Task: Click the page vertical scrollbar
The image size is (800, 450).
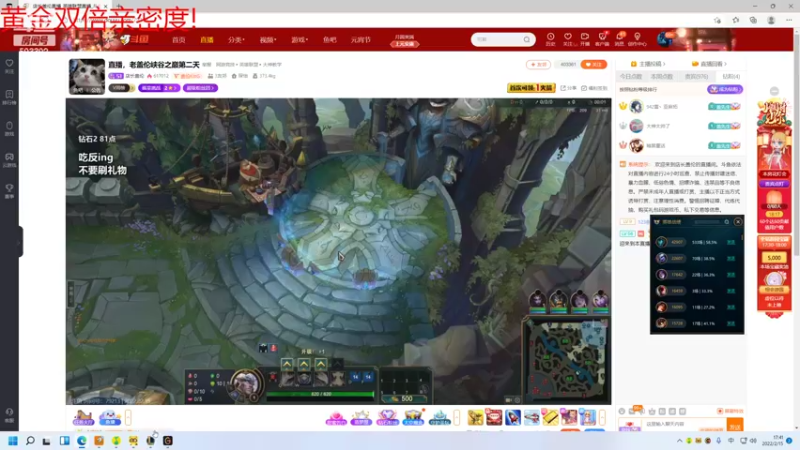Action: click(796, 143)
